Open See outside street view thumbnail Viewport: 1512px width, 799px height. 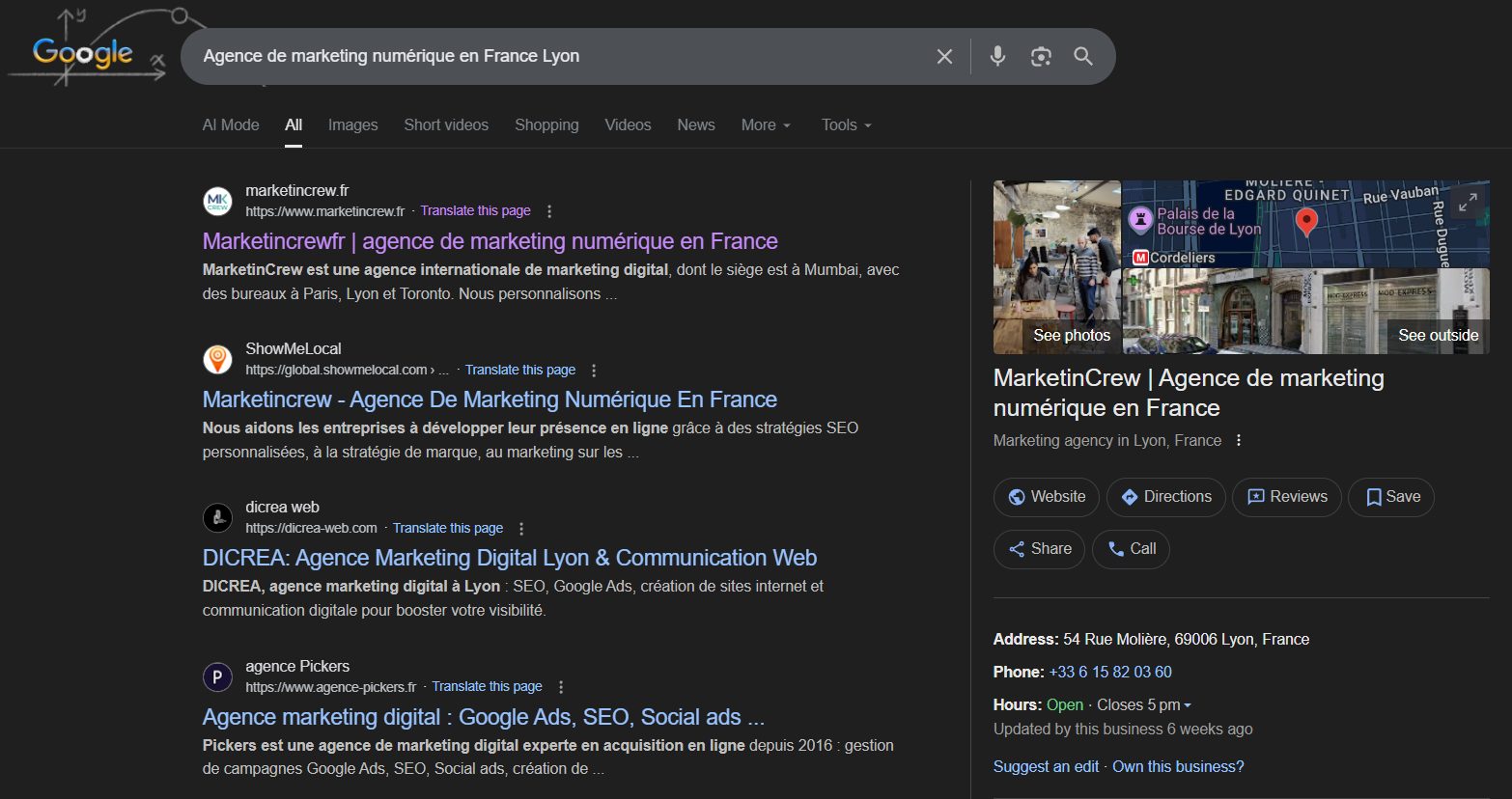point(1306,312)
